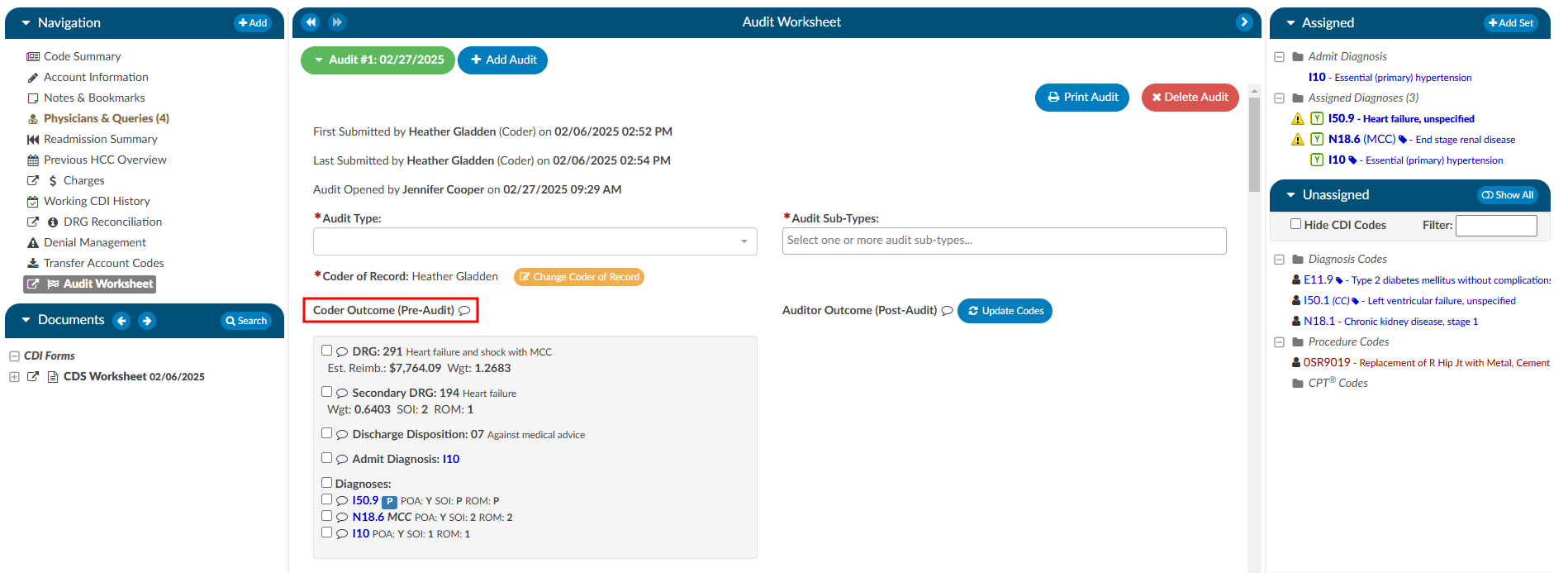Collapse the Documents panel
The height and width of the screenshot is (573, 1568).
point(26,320)
